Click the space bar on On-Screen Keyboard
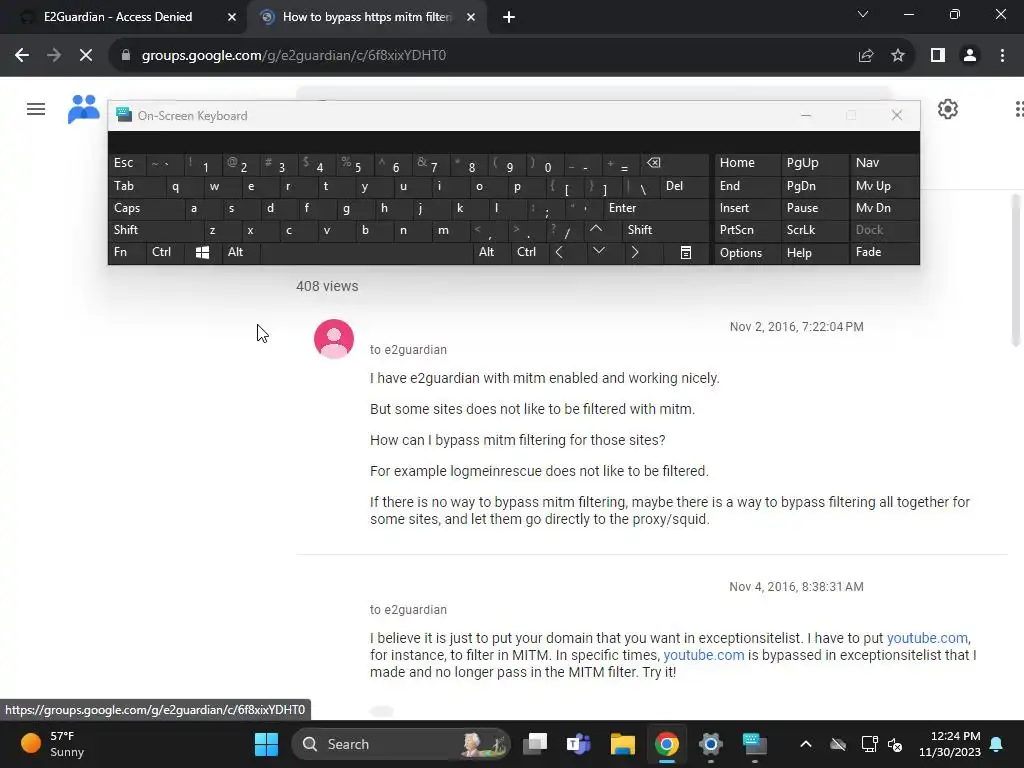This screenshot has width=1024, height=768. pos(366,253)
